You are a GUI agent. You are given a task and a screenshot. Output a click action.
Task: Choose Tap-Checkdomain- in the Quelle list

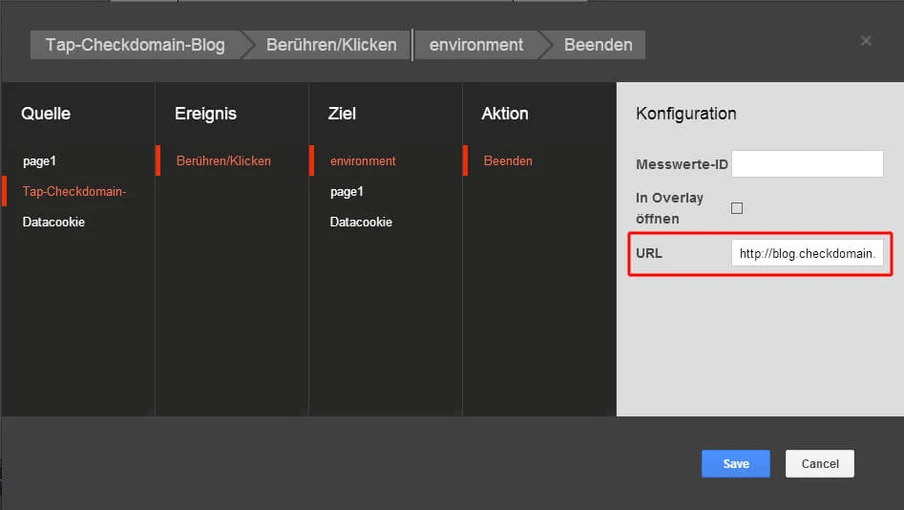click(75, 191)
